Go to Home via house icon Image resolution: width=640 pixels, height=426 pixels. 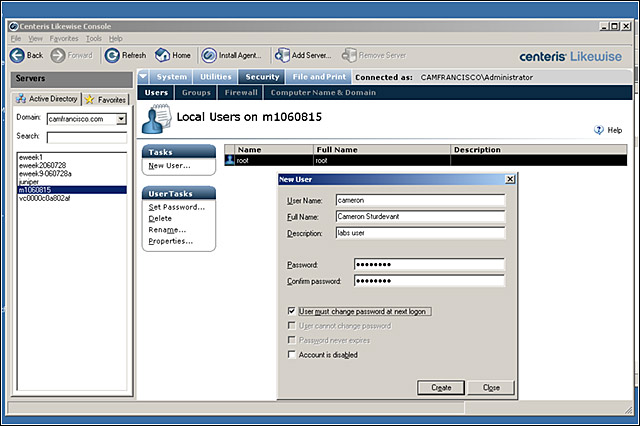(162, 55)
